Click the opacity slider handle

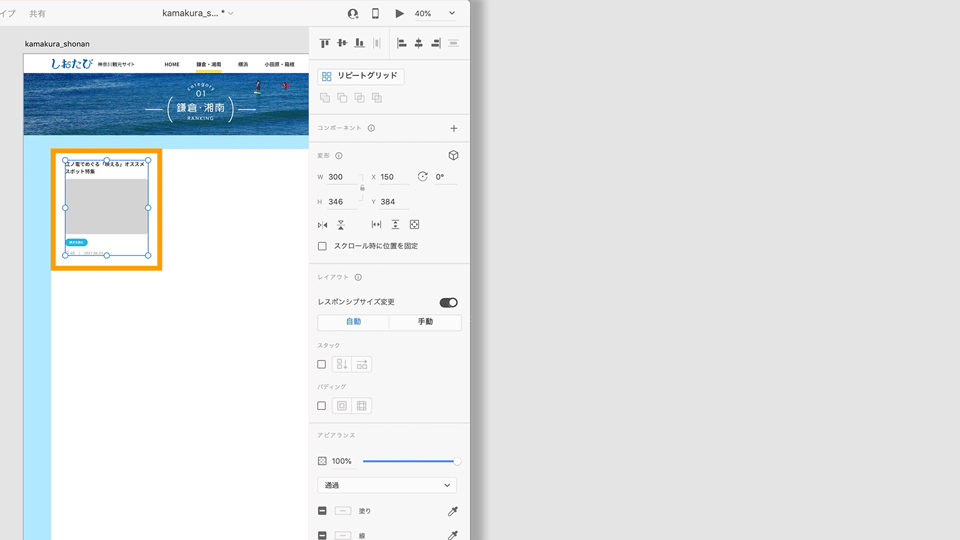457,461
